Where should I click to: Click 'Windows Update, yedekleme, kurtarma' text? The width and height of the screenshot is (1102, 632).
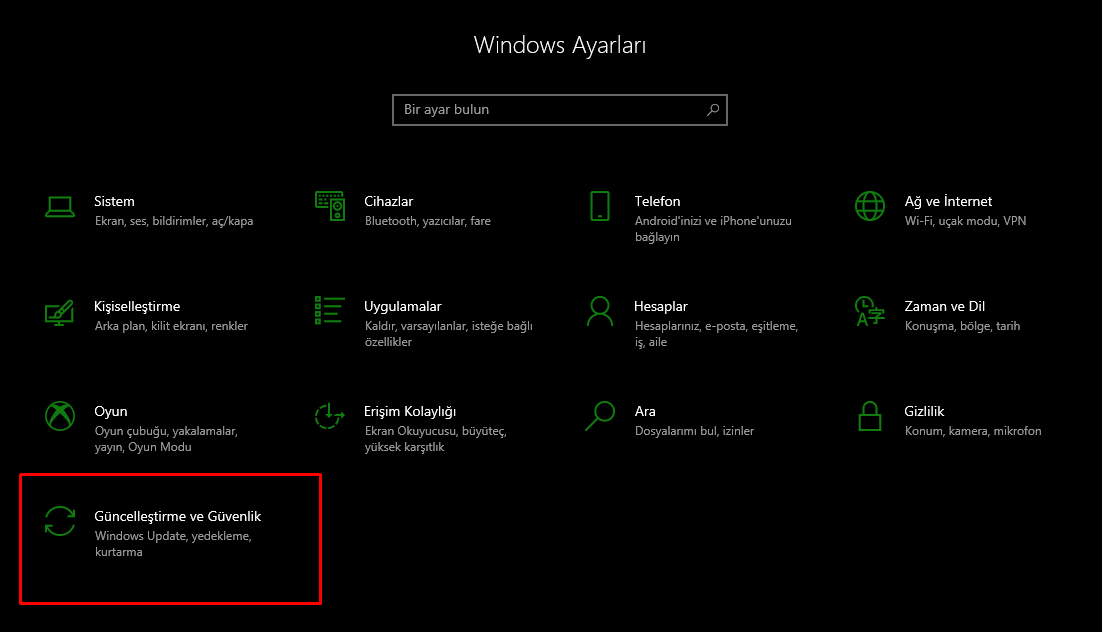[x=173, y=544]
